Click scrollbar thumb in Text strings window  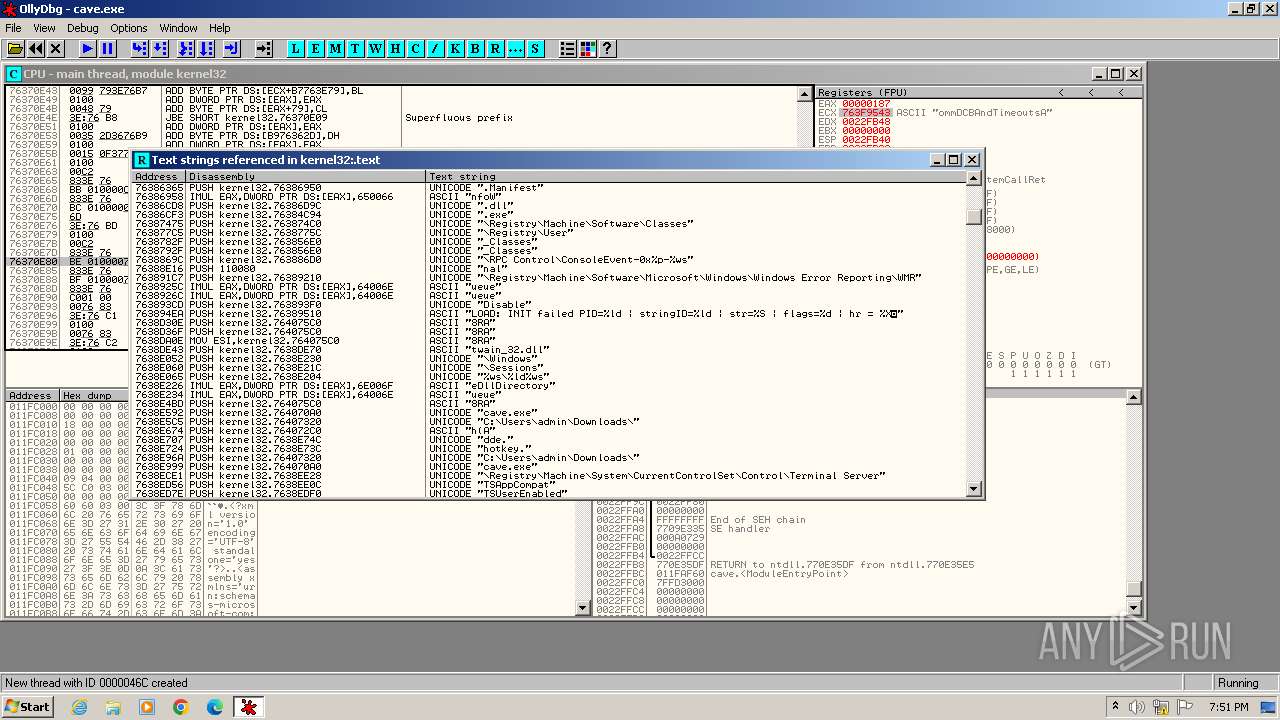[974, 217]
